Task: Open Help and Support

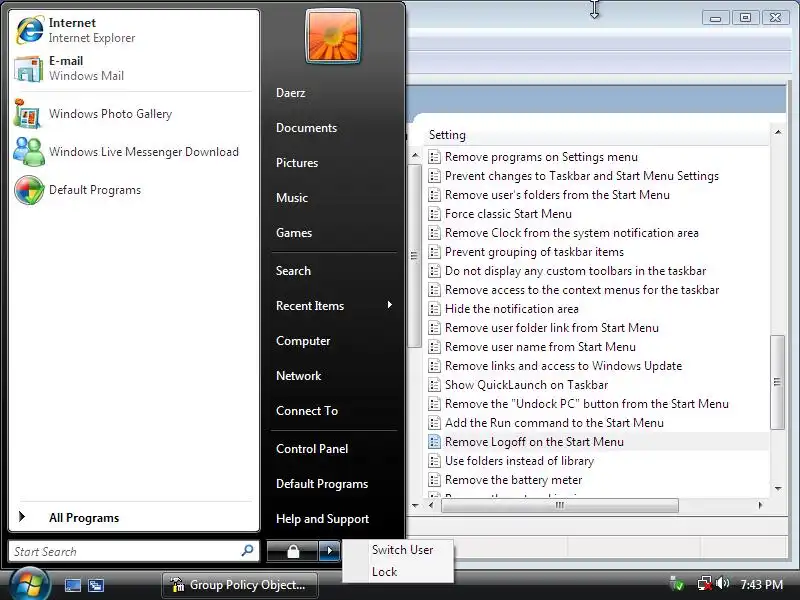Action: click(x=322, y=519)
